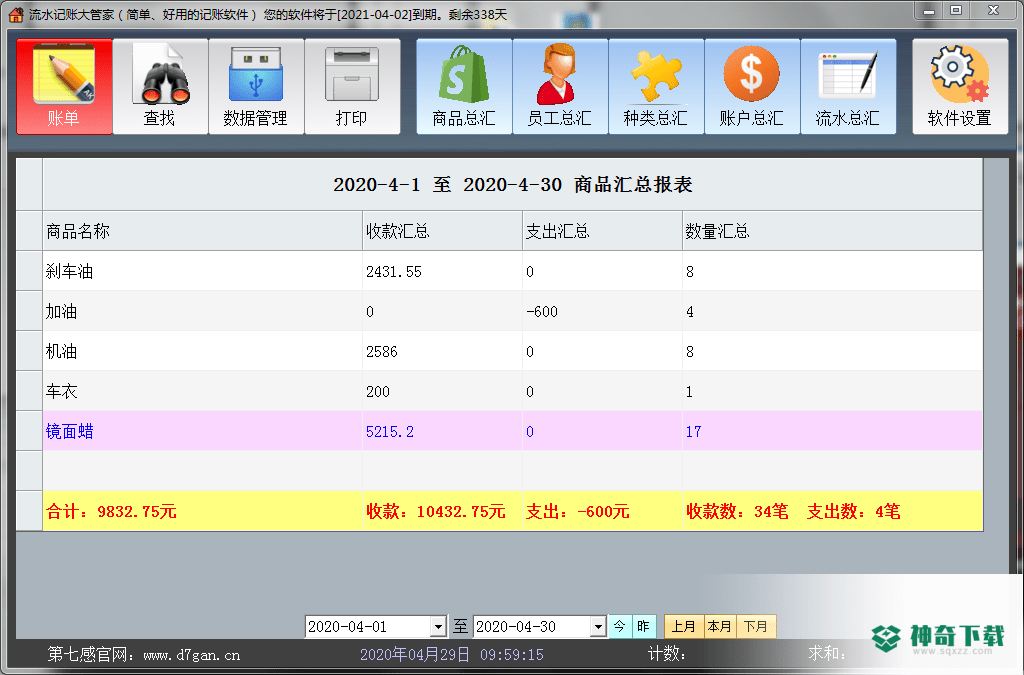
Task: Expand the end date 2020-04-30 dropdown arrow
Action: (x=598, y=627)
